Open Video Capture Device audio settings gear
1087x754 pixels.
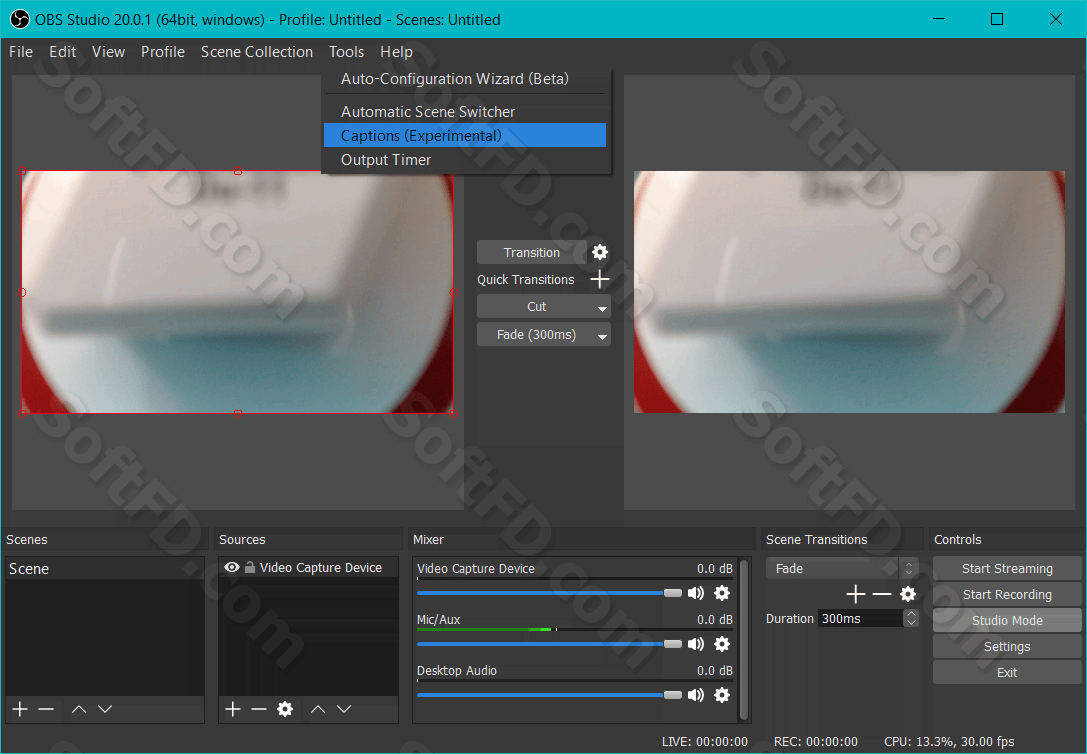click(722, 593)
